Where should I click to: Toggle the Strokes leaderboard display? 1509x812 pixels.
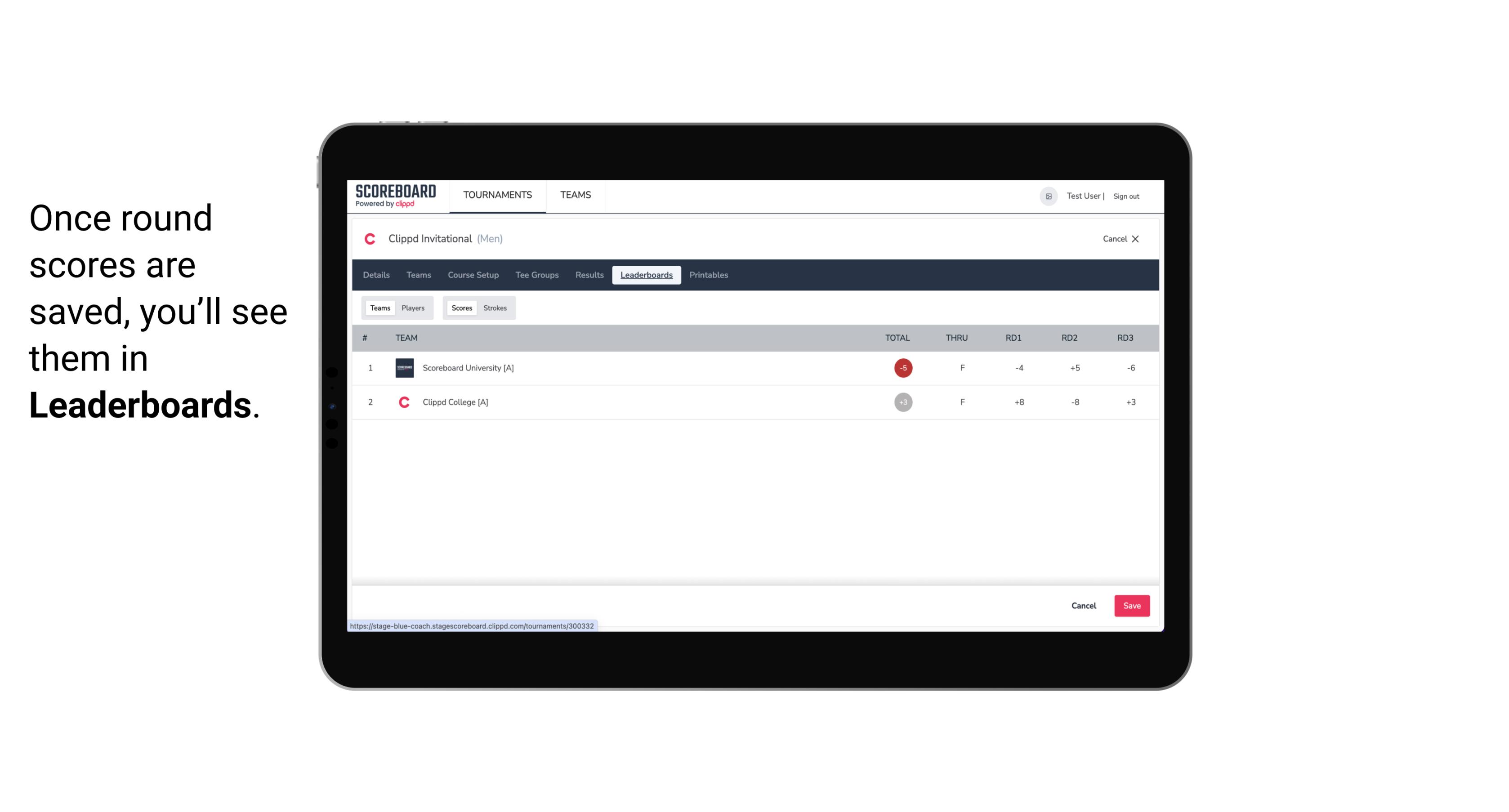495,308
